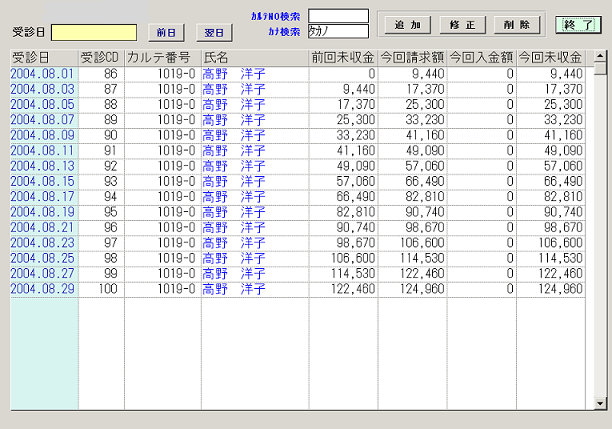
Task: Click the カルテNO検索 search field
Action: [x=338, y=16]
